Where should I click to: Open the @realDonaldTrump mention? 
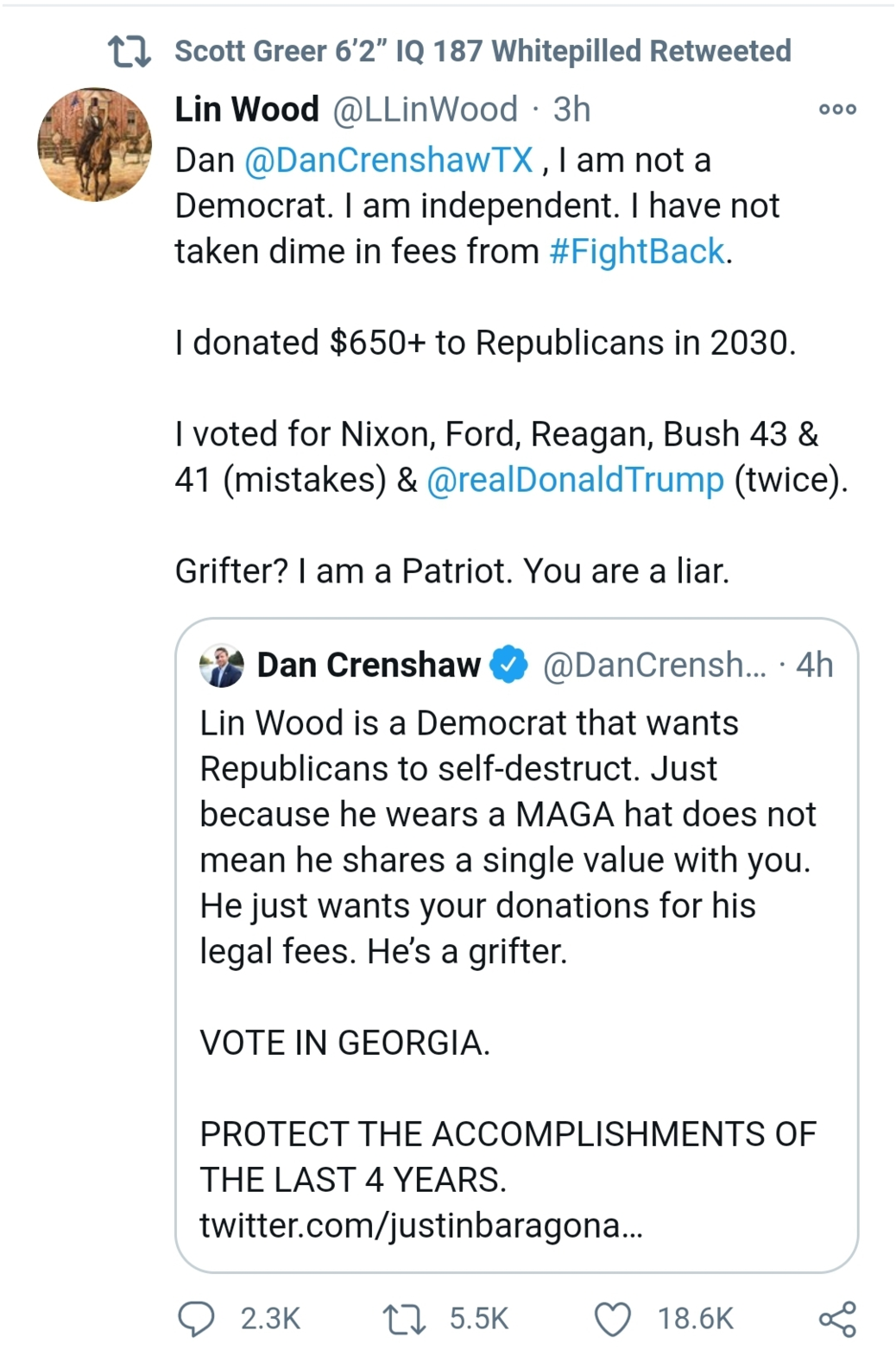click(x=575, y=480)
